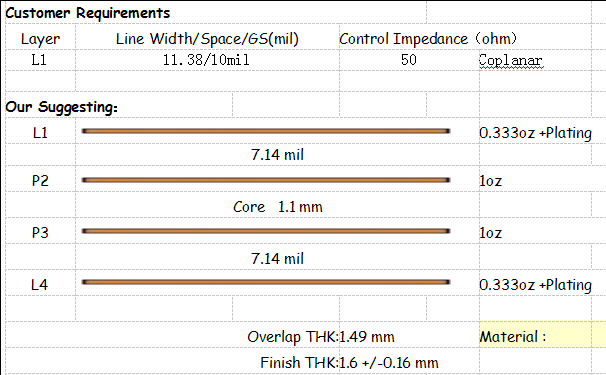Viewport: 606px width, 375px height.
Task: Select the Line Width/Space/GS(mil) header cell
Action: [x=208, y=38]
